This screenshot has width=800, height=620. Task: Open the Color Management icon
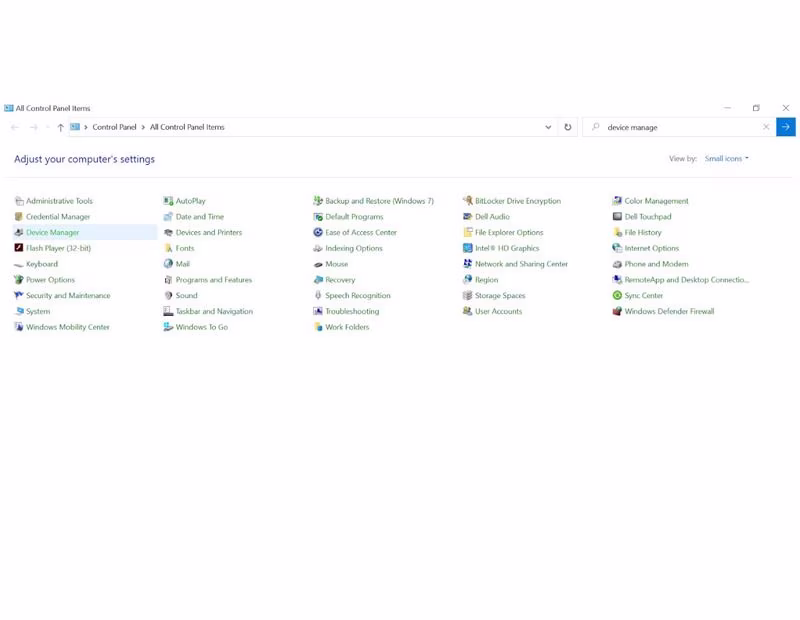point(617,201)
